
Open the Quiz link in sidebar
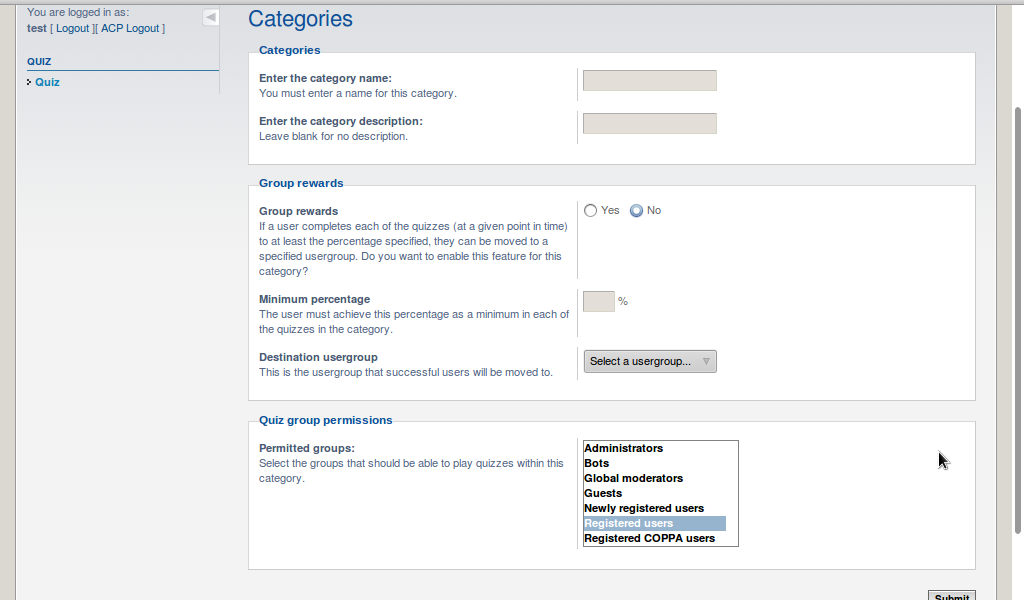47,82
